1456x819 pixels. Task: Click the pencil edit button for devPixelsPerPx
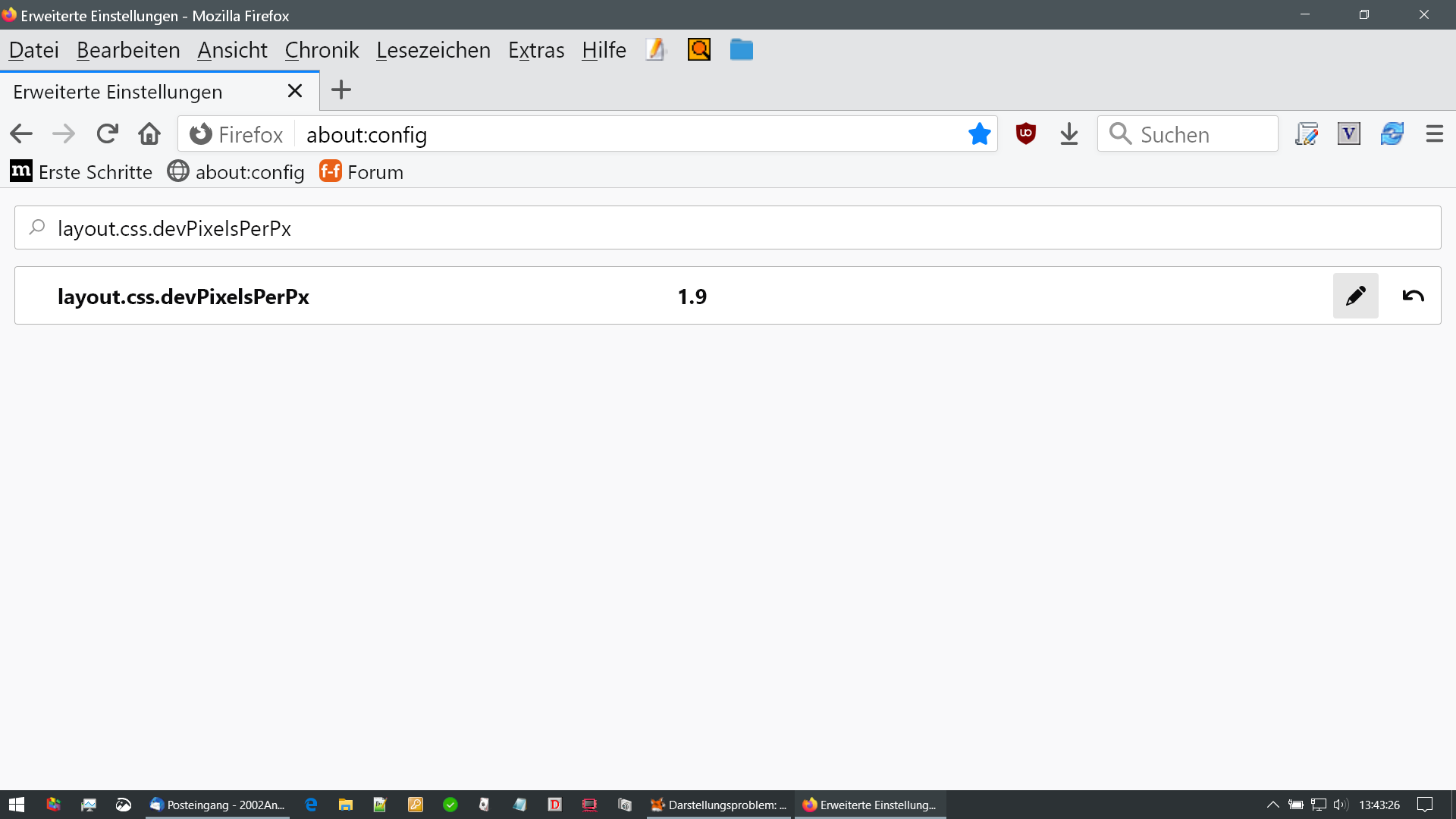pos(1355,296)
